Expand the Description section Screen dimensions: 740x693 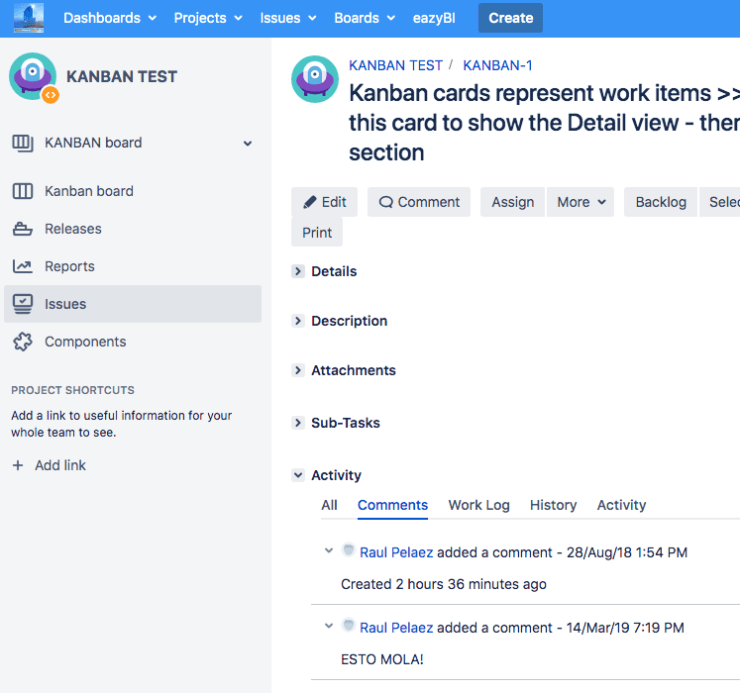coord(298,321)
